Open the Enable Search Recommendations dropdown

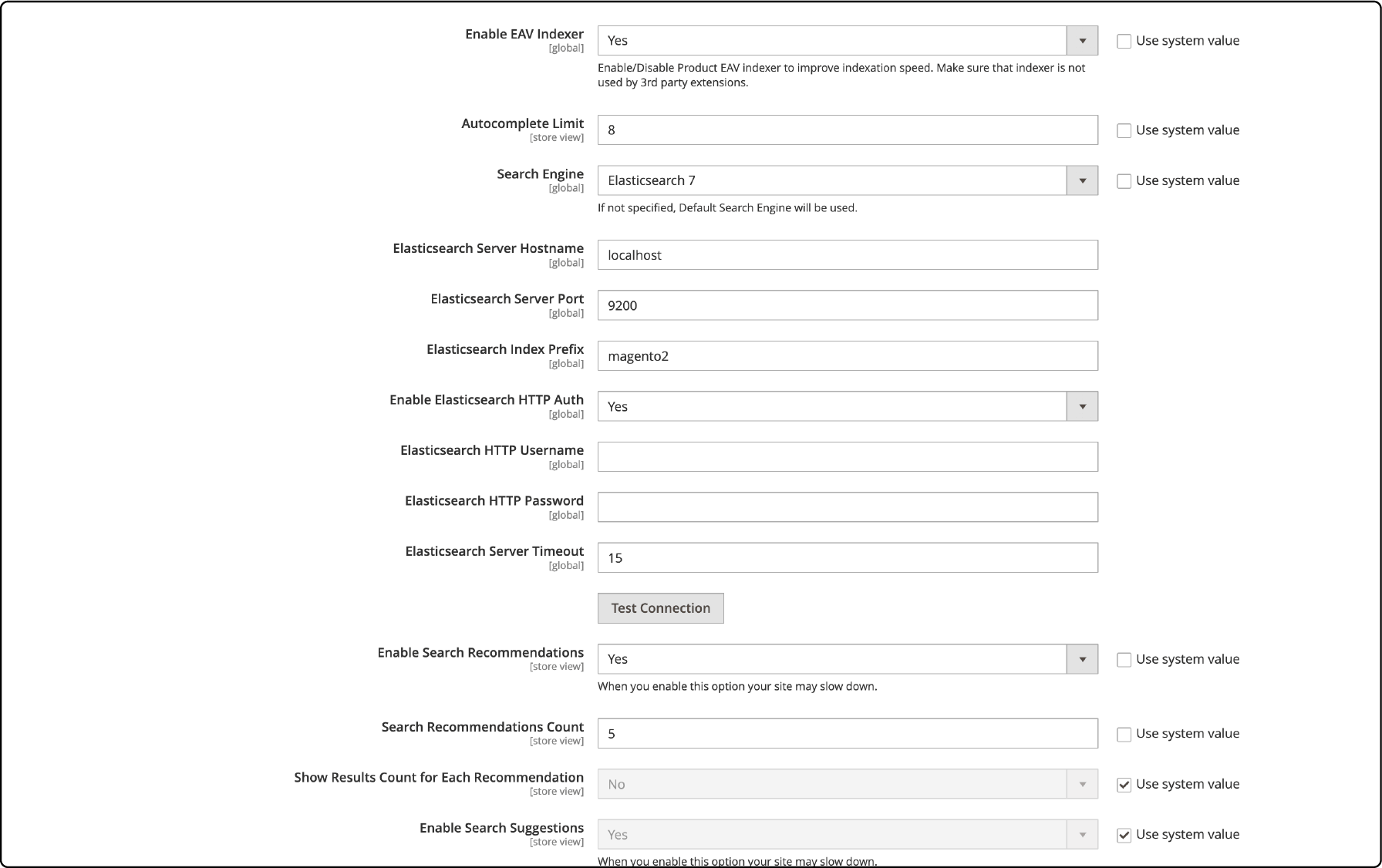[x=848, y=659]
